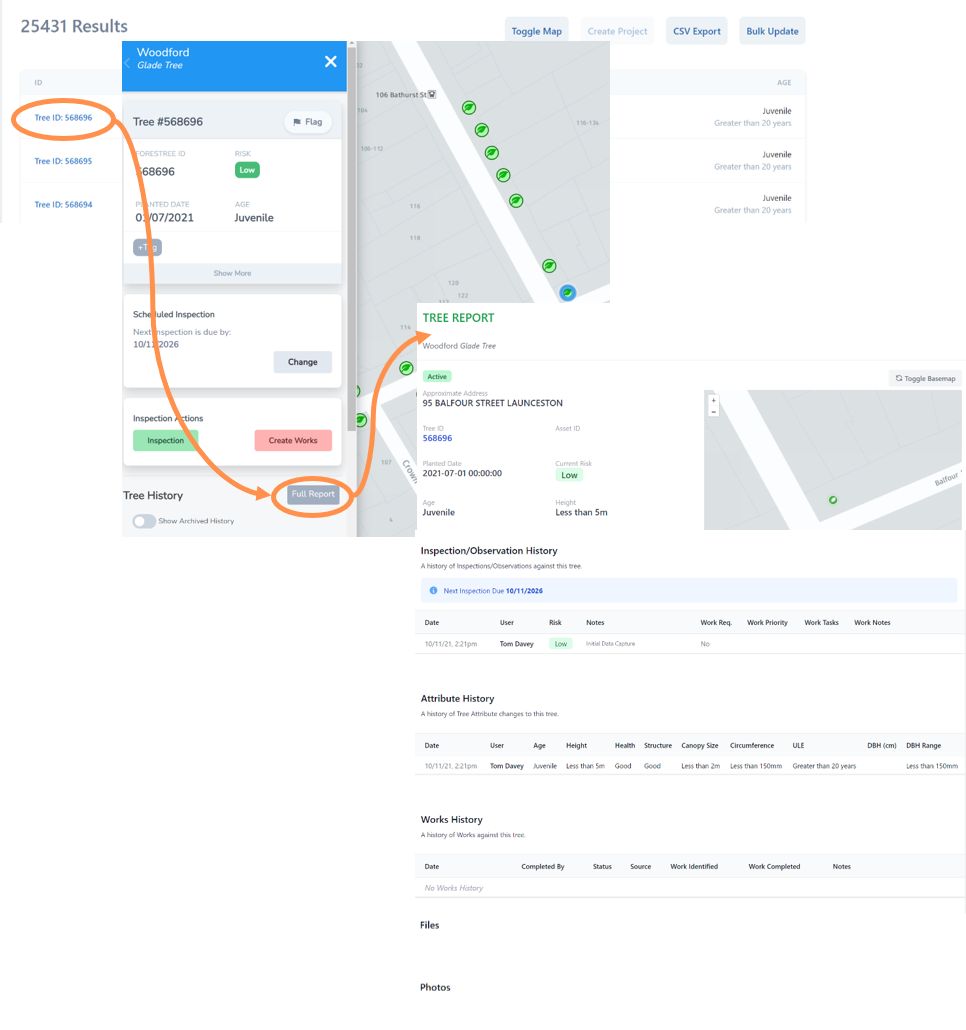966x1030 pixels.
Task: Click Change for scheduled inspection
Action: tap(302, 362)
